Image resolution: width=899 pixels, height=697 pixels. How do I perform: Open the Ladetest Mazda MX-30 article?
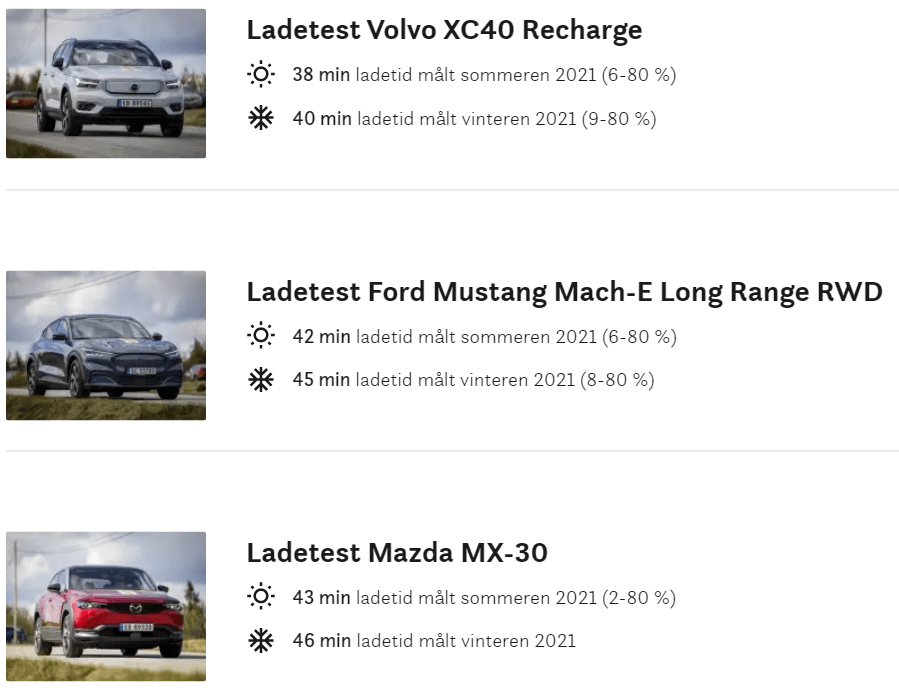[397, 553]
